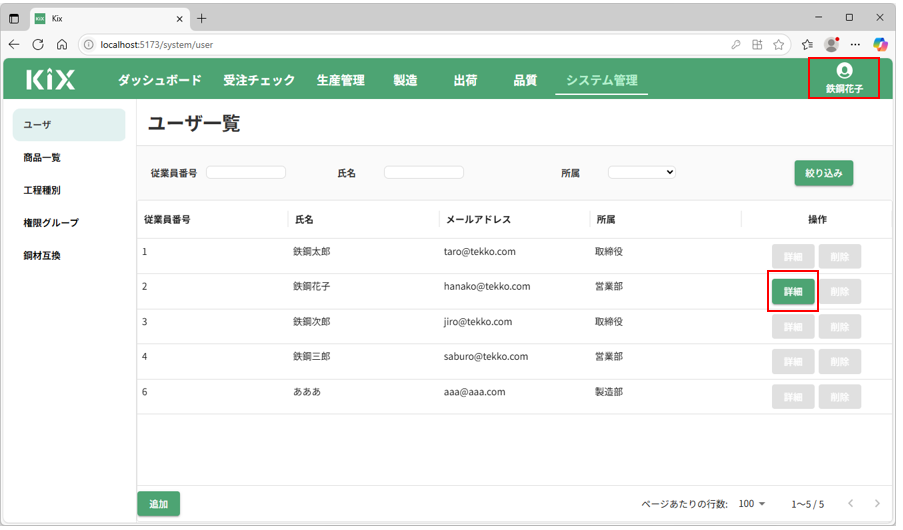Click 詳細 for 鉄鋼三郎 row

(x=793, y=362)
